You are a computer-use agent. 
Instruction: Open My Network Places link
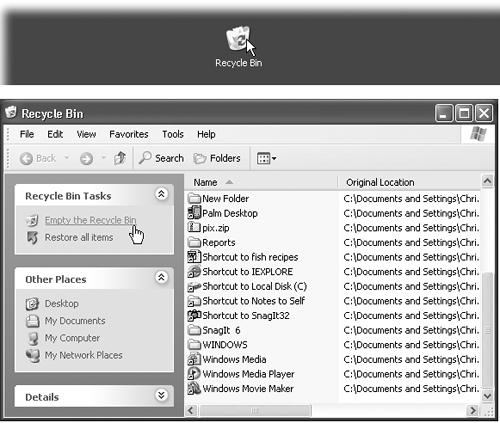pos(84,355)
